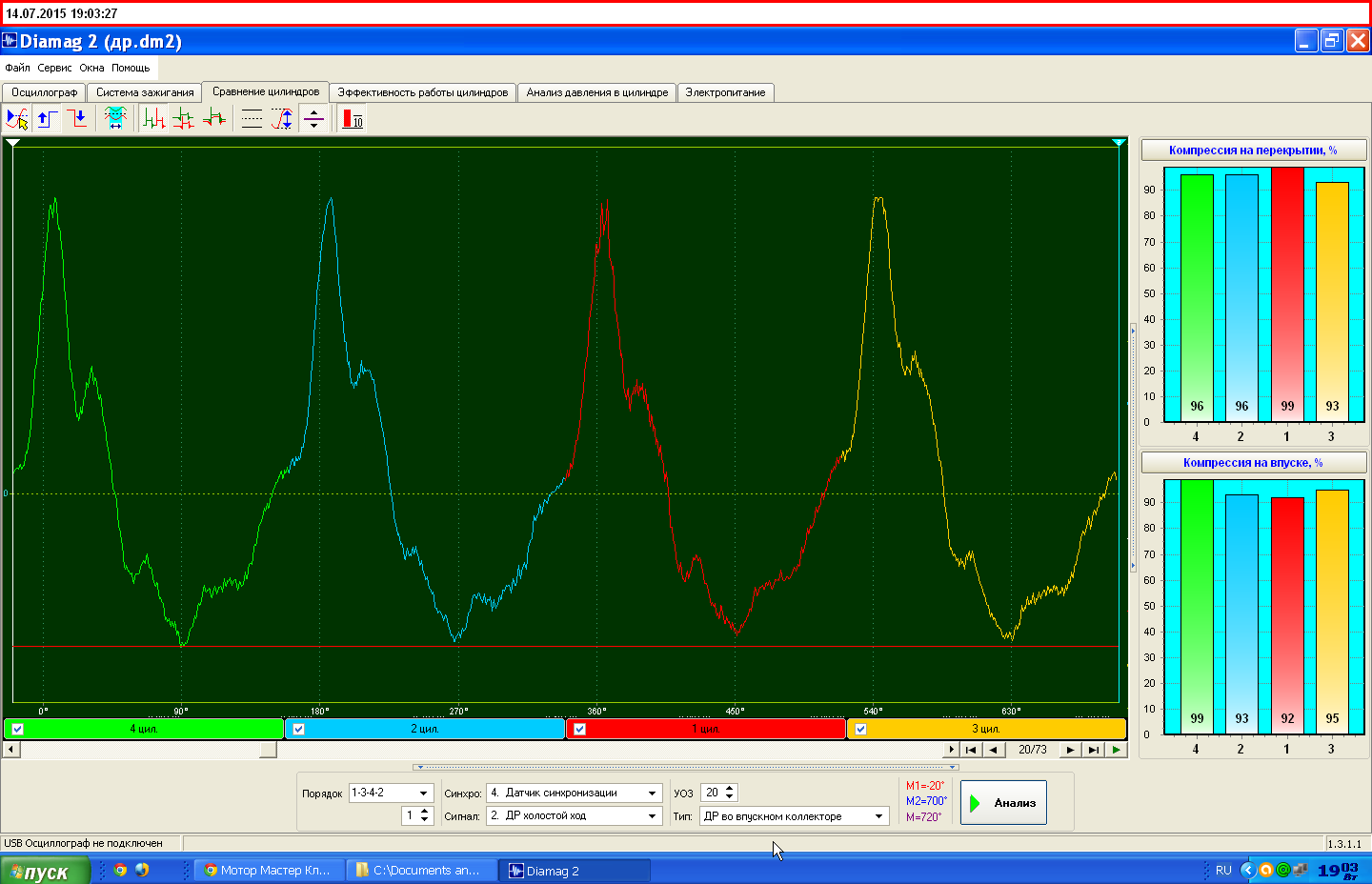Open the Тип ДР во впускном коллекторе dropdown
Viewport: 1372px width, 884px height.
879,815
